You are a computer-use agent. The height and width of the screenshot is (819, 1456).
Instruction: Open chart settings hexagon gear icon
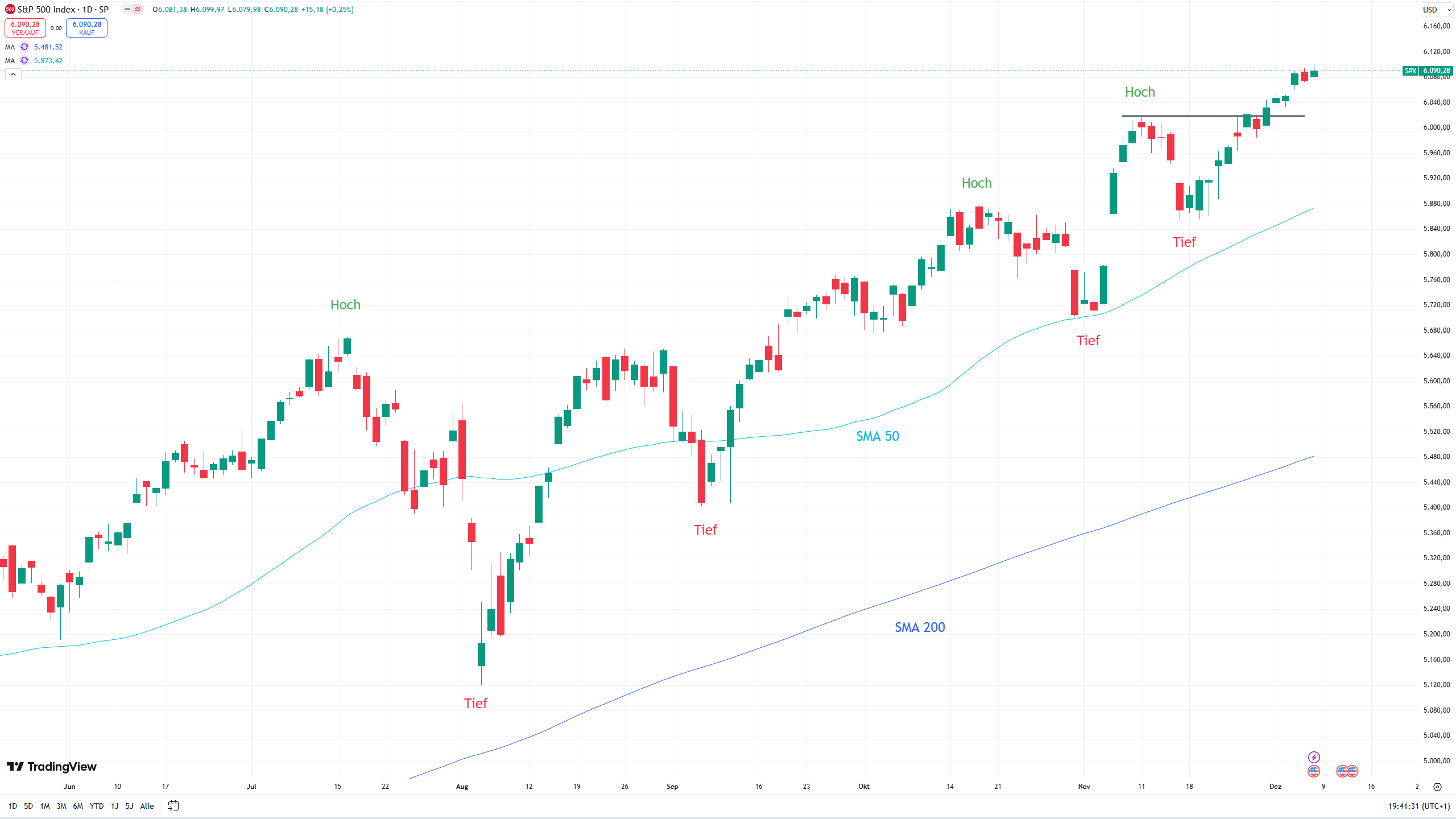pos(1437,787)
